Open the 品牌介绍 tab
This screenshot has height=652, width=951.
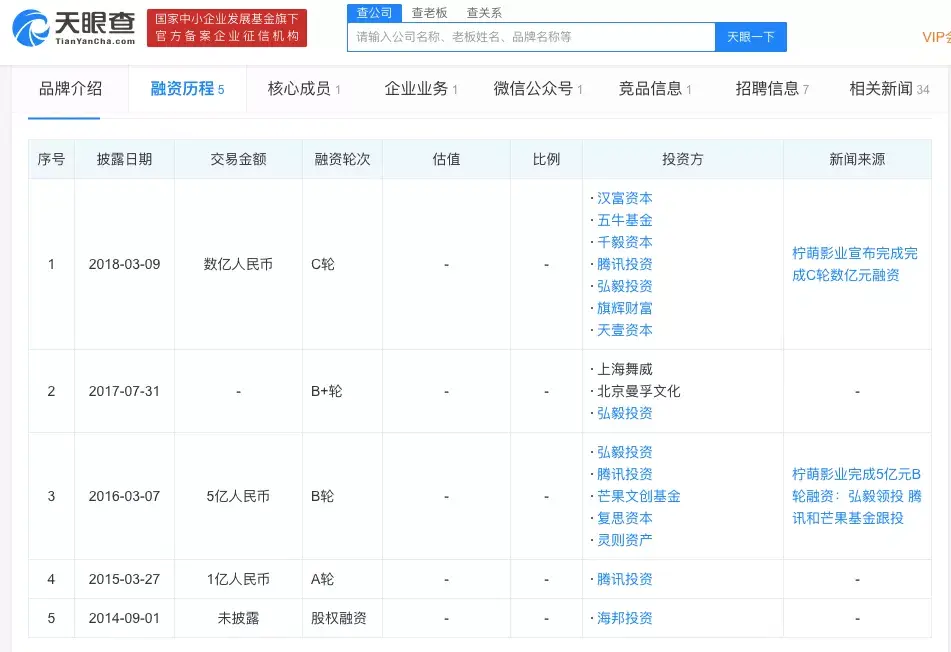point(70,89)
